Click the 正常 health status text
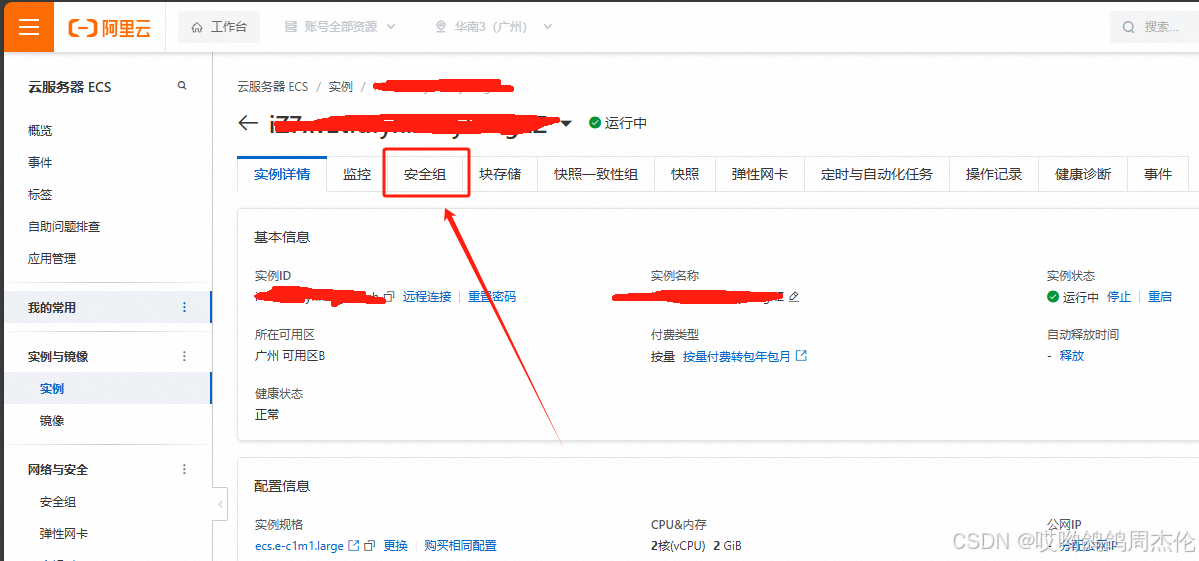This screenshot has height=561, width=1199. point(267,415)
